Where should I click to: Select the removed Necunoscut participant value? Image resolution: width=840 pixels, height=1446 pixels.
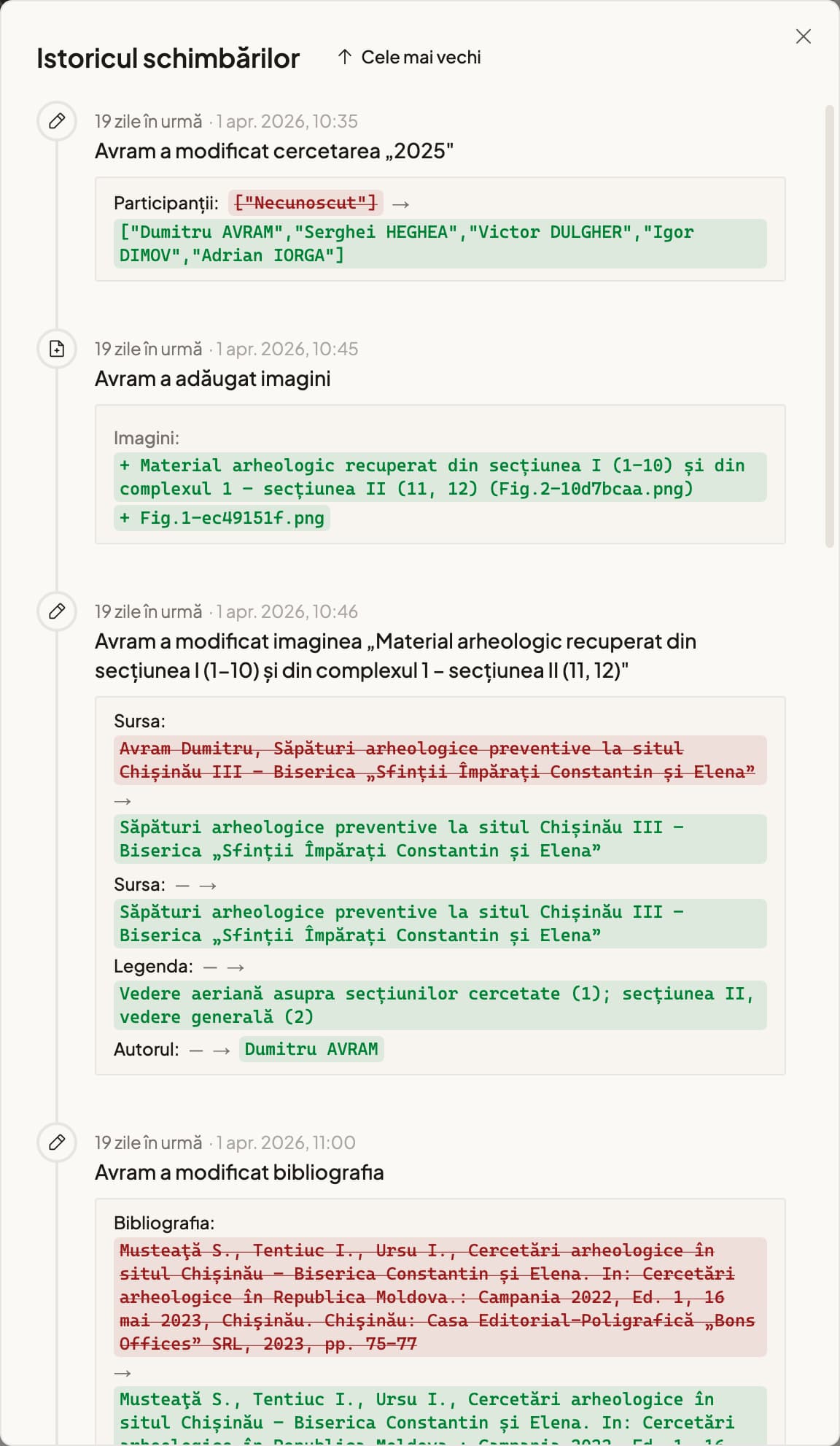pos(306,203)
